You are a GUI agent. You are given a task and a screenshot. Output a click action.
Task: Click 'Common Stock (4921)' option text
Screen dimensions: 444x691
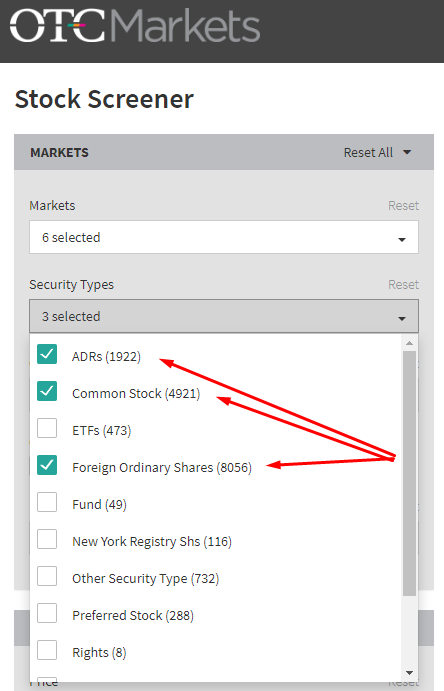[x=136, y=394]
